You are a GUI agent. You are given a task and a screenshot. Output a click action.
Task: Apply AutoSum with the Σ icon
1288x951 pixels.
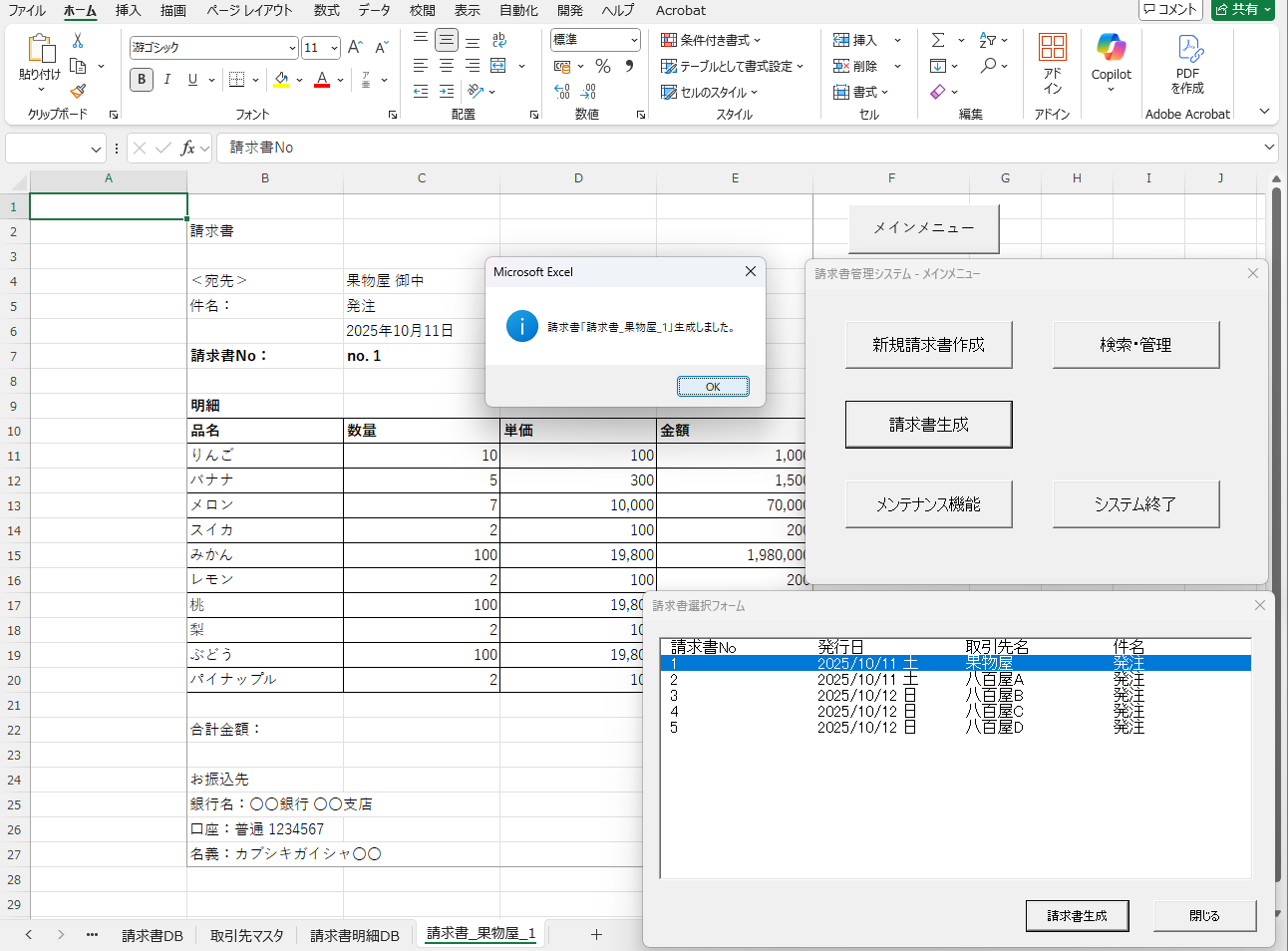(x=938, y=39)
